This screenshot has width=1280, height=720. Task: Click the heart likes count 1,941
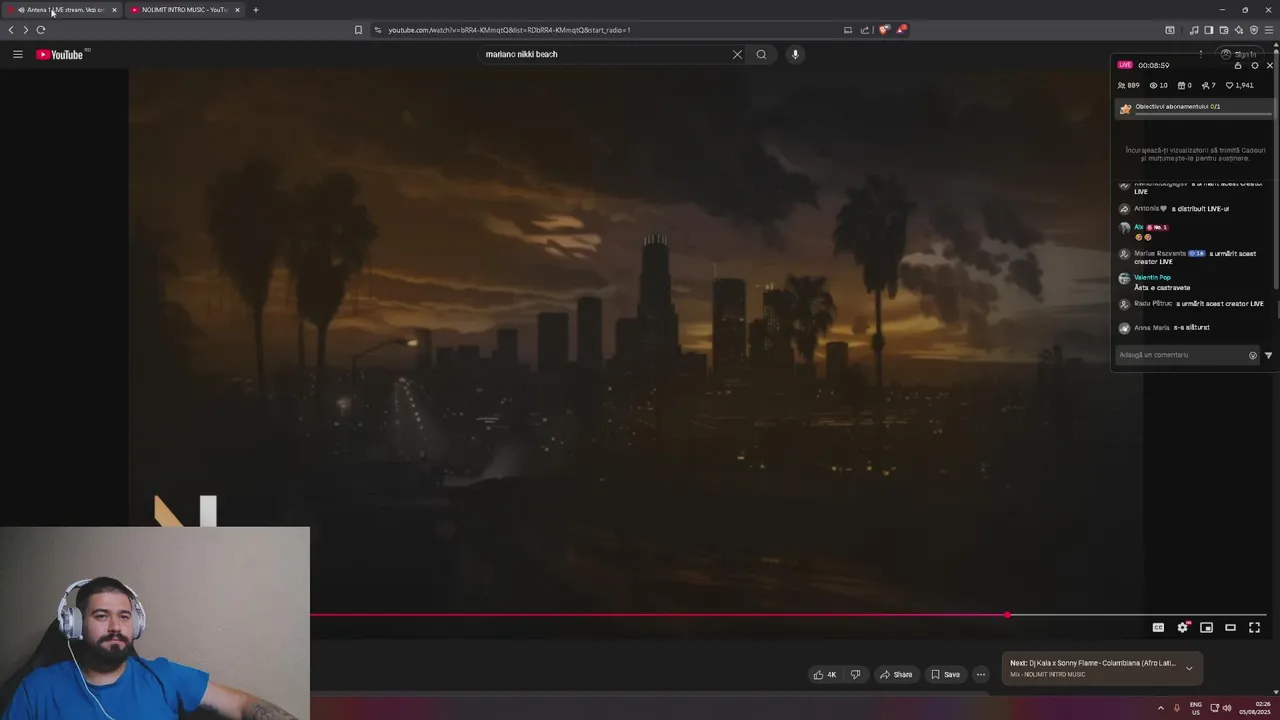1239,85
